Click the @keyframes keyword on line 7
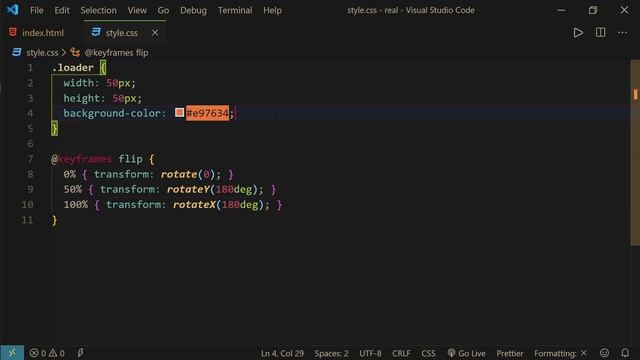The width and height of the screenshot is (640, 360). tap(81, 159)
